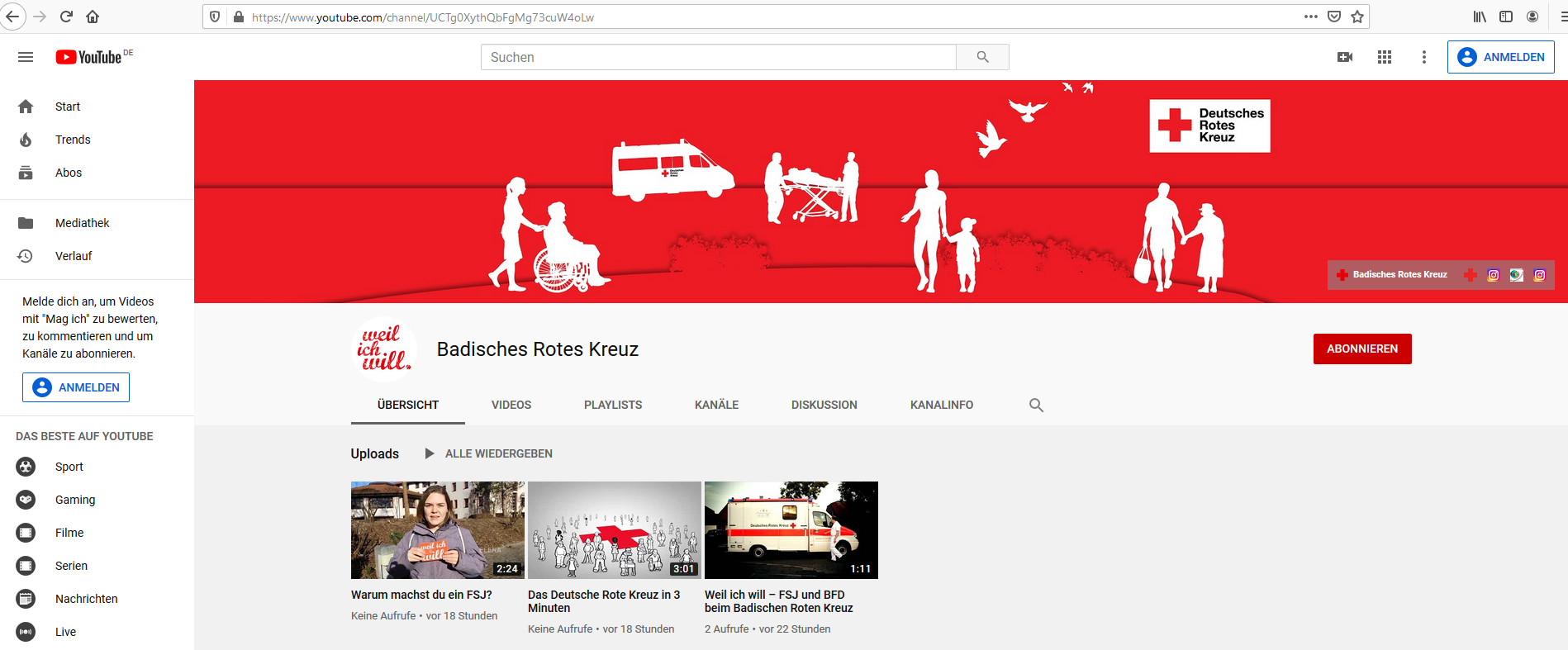Open the Sport category icon
This screenshot has height=650, width=1568.
tap(26, 467)
